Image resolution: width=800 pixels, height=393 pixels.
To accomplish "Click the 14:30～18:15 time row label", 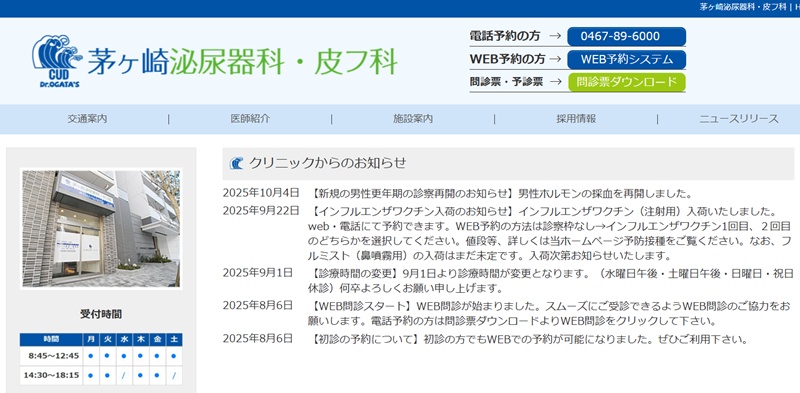I will [51, 375].
